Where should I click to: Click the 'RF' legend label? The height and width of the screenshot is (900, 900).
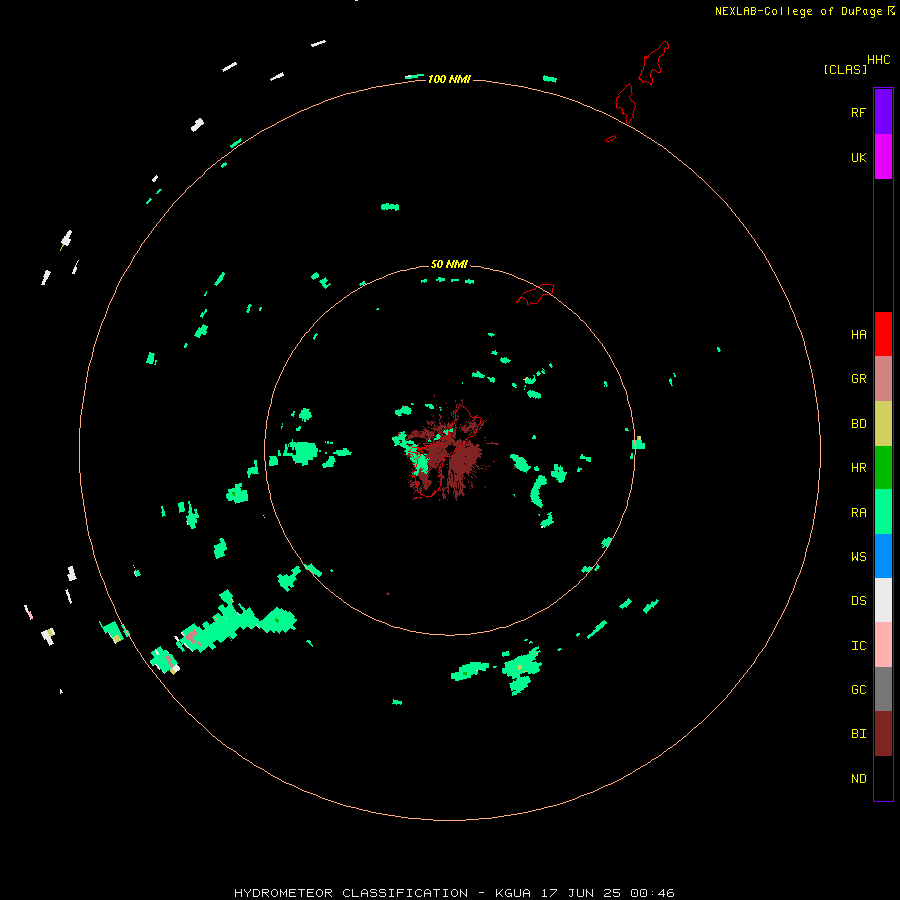coord(858,112)
